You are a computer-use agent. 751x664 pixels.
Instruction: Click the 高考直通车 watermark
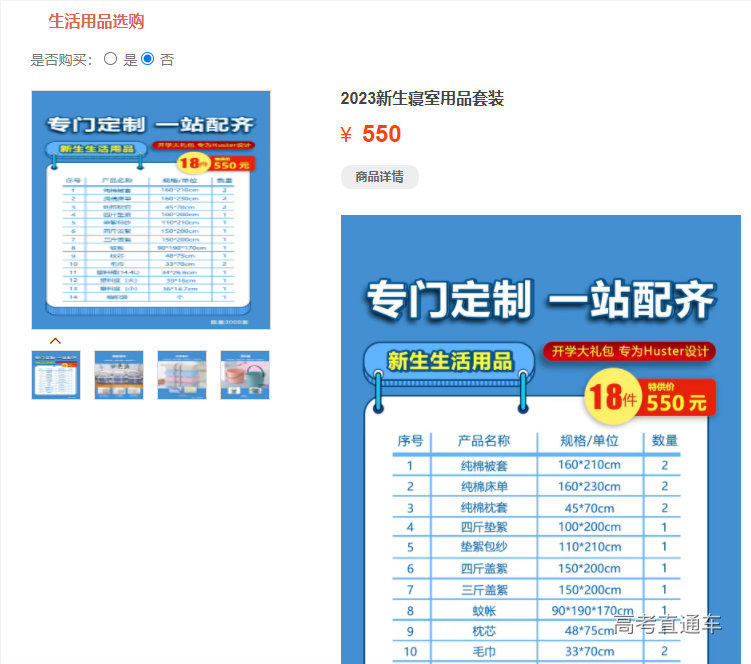click(668, 626)
